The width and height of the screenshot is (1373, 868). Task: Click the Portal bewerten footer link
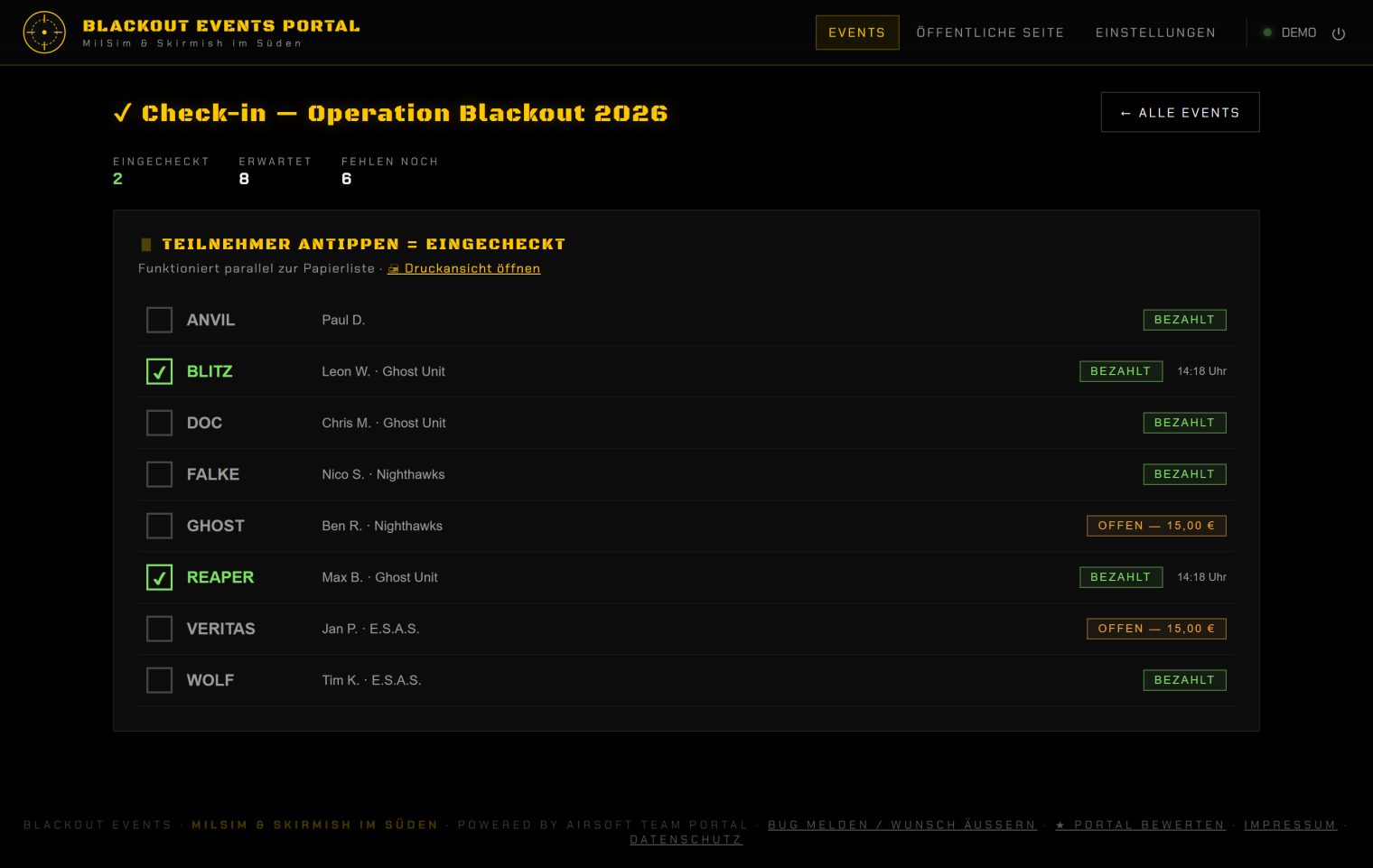[1140, 825]
